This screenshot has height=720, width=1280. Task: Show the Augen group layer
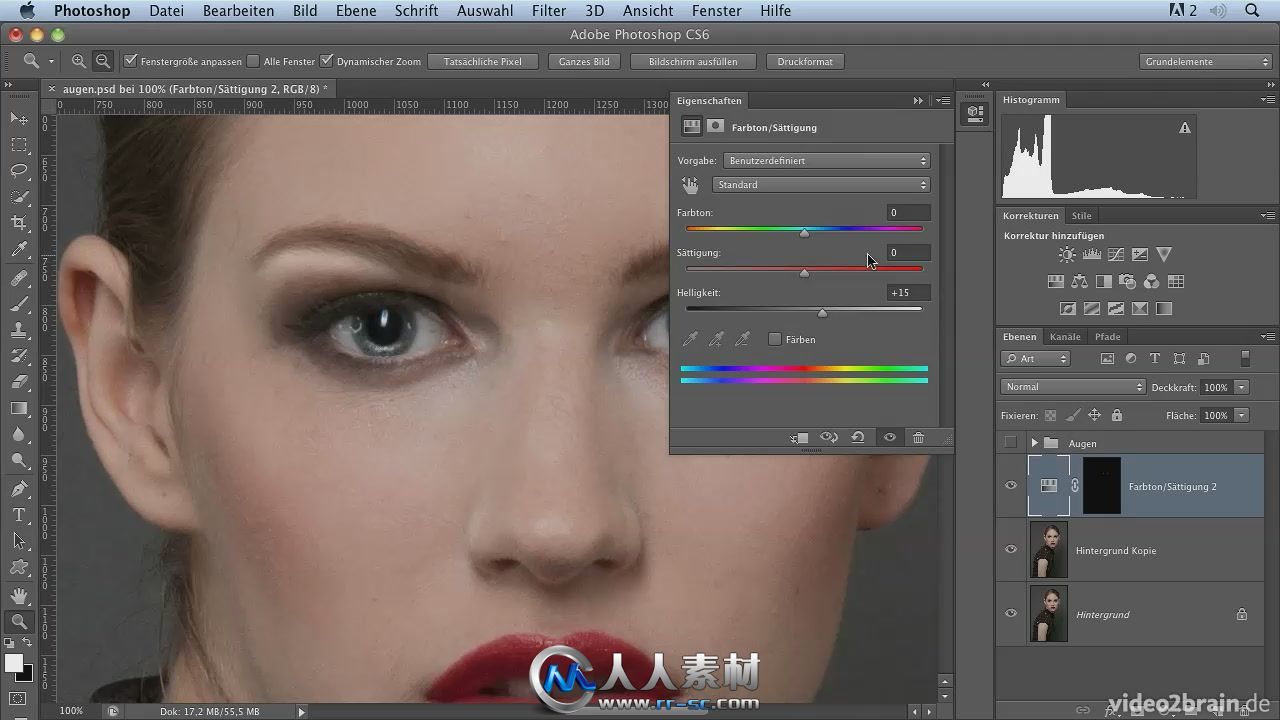[1010, 443]
